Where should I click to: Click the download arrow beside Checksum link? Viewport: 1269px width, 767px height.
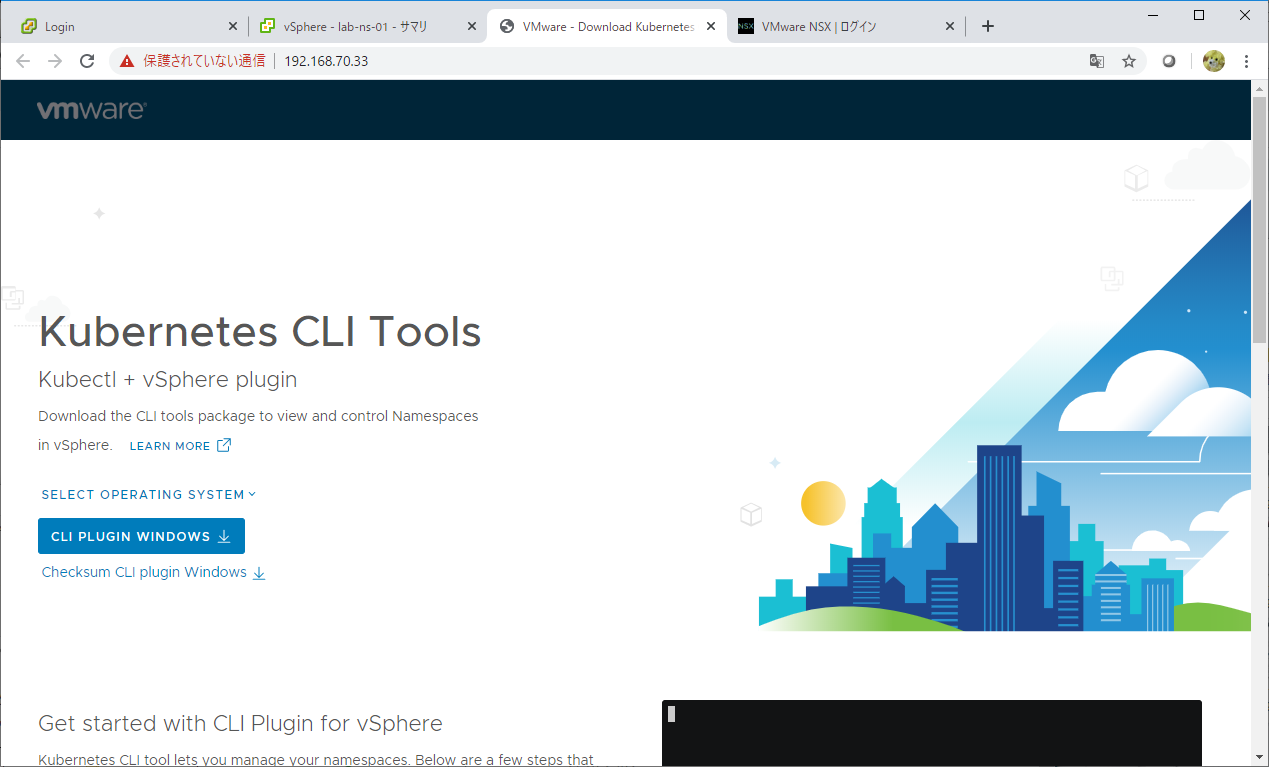[x=259, y=573]
